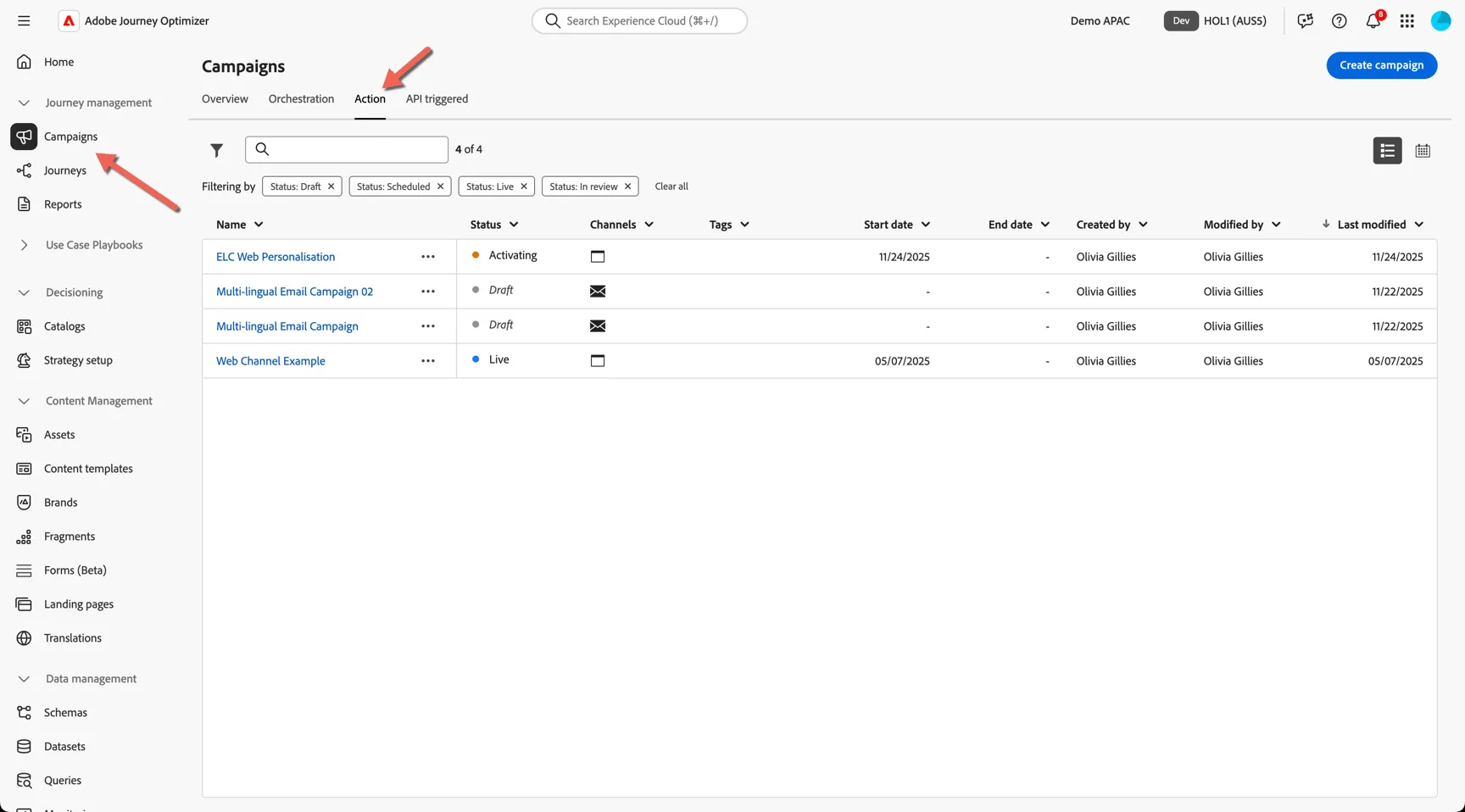
Task: Open the help question mark icon
Action: (x=1340, y=20)
